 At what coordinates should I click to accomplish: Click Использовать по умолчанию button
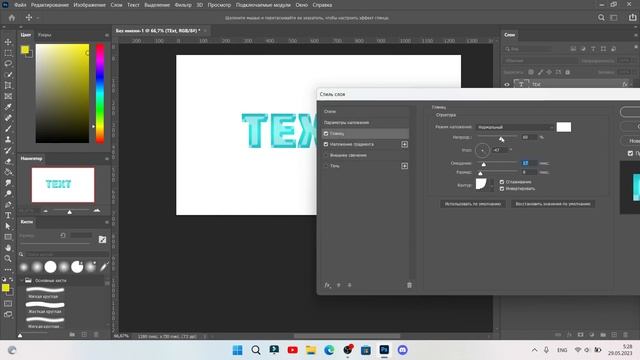click(x=473, y=204)
